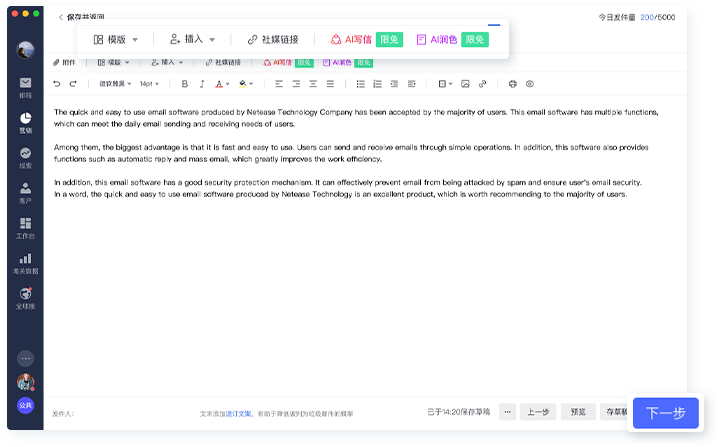
Task: Open 海关数据 customs data in sidebar
Action: [25, 263]
